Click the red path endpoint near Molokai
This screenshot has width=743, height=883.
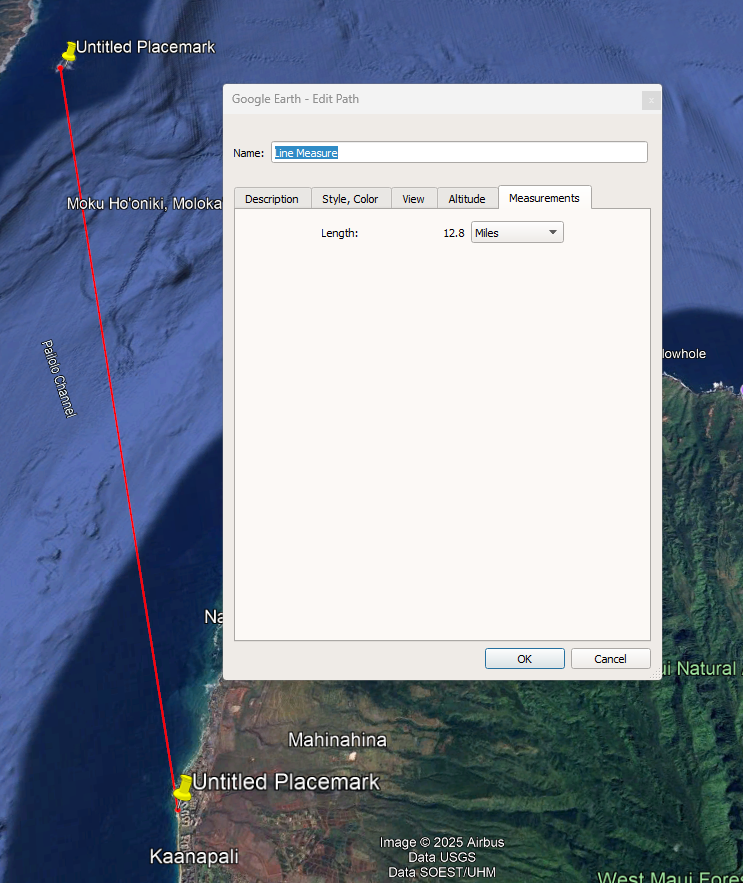(x=60, y=68)
